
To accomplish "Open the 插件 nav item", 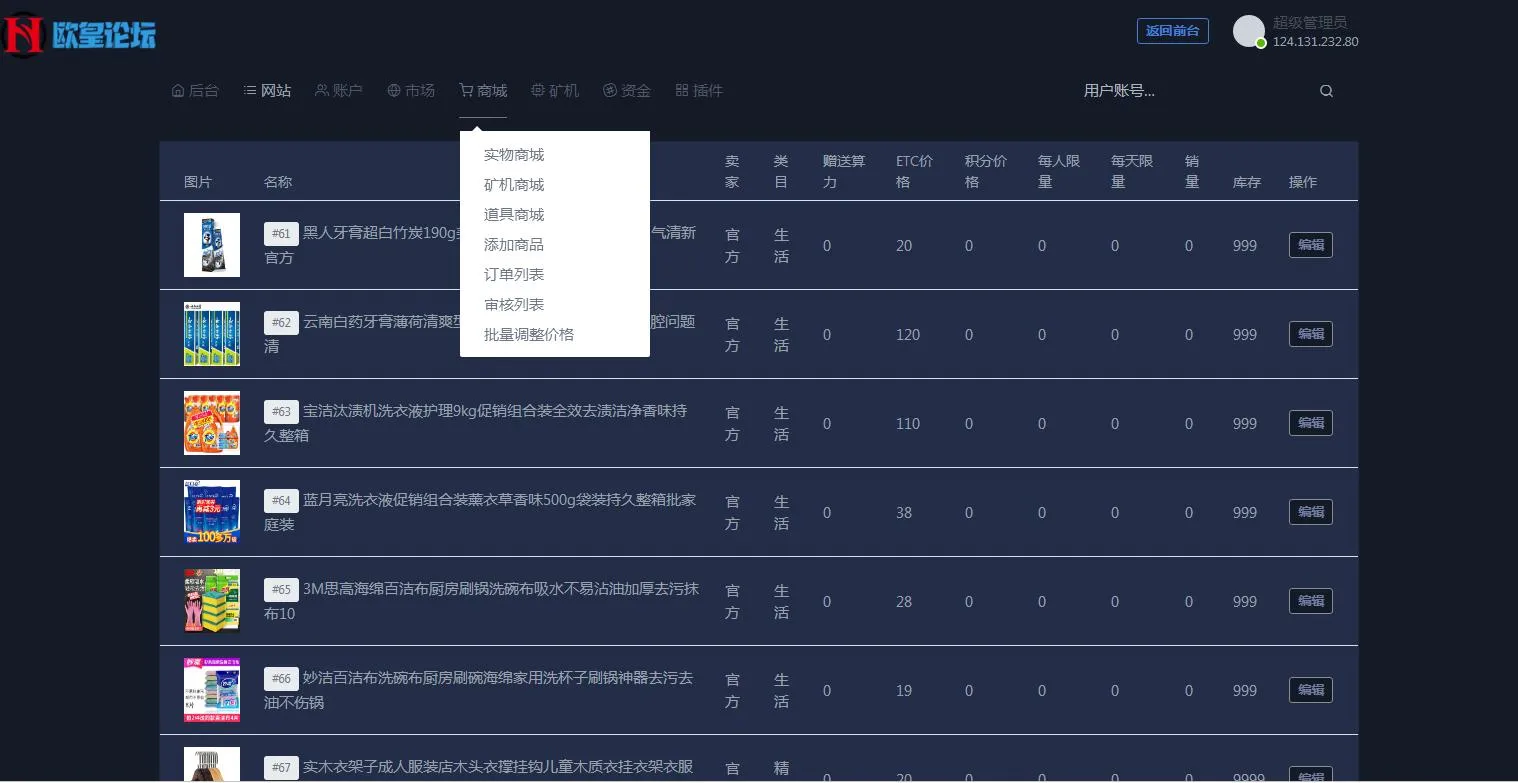I will (699, 91).
